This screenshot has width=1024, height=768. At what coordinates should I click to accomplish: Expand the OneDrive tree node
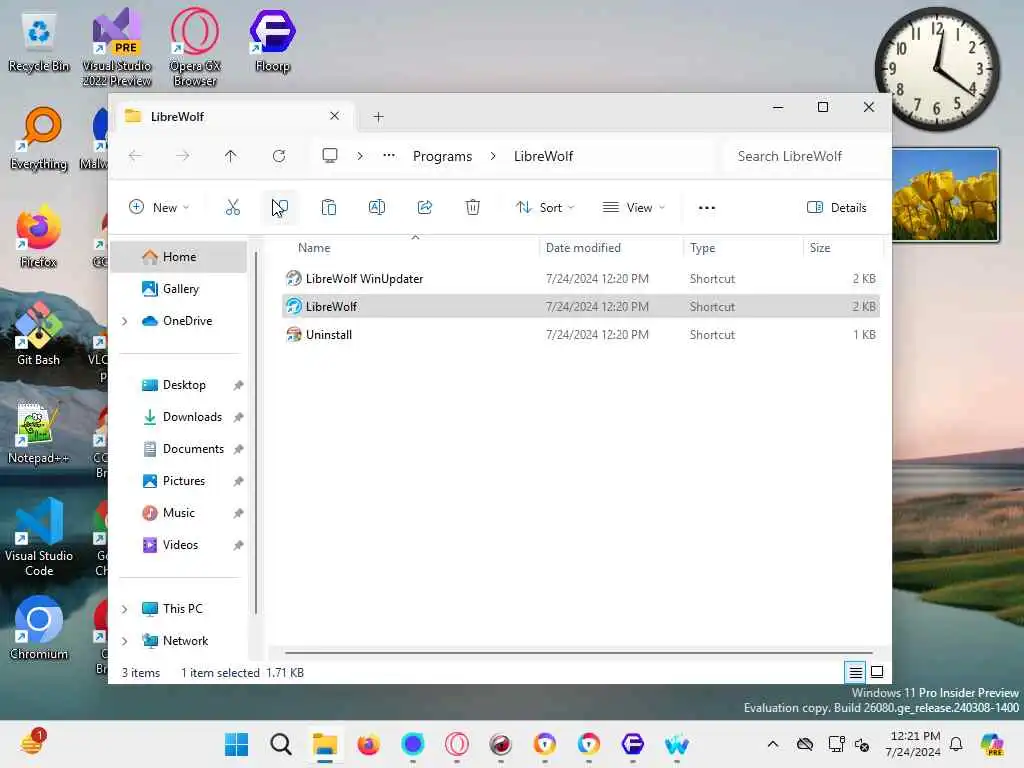click(x=125, y=321)
